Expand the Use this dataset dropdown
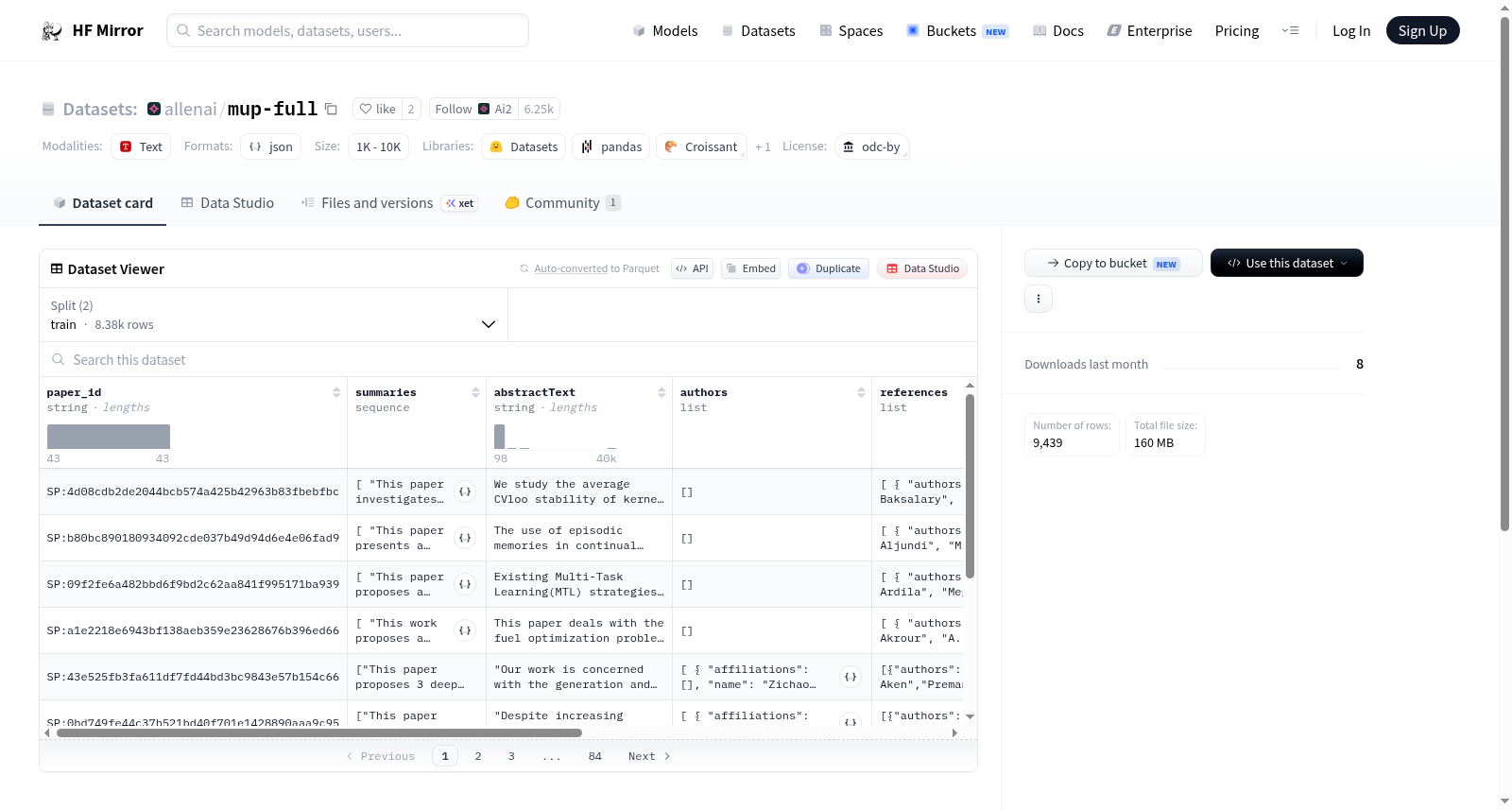 click(1287, 263)
